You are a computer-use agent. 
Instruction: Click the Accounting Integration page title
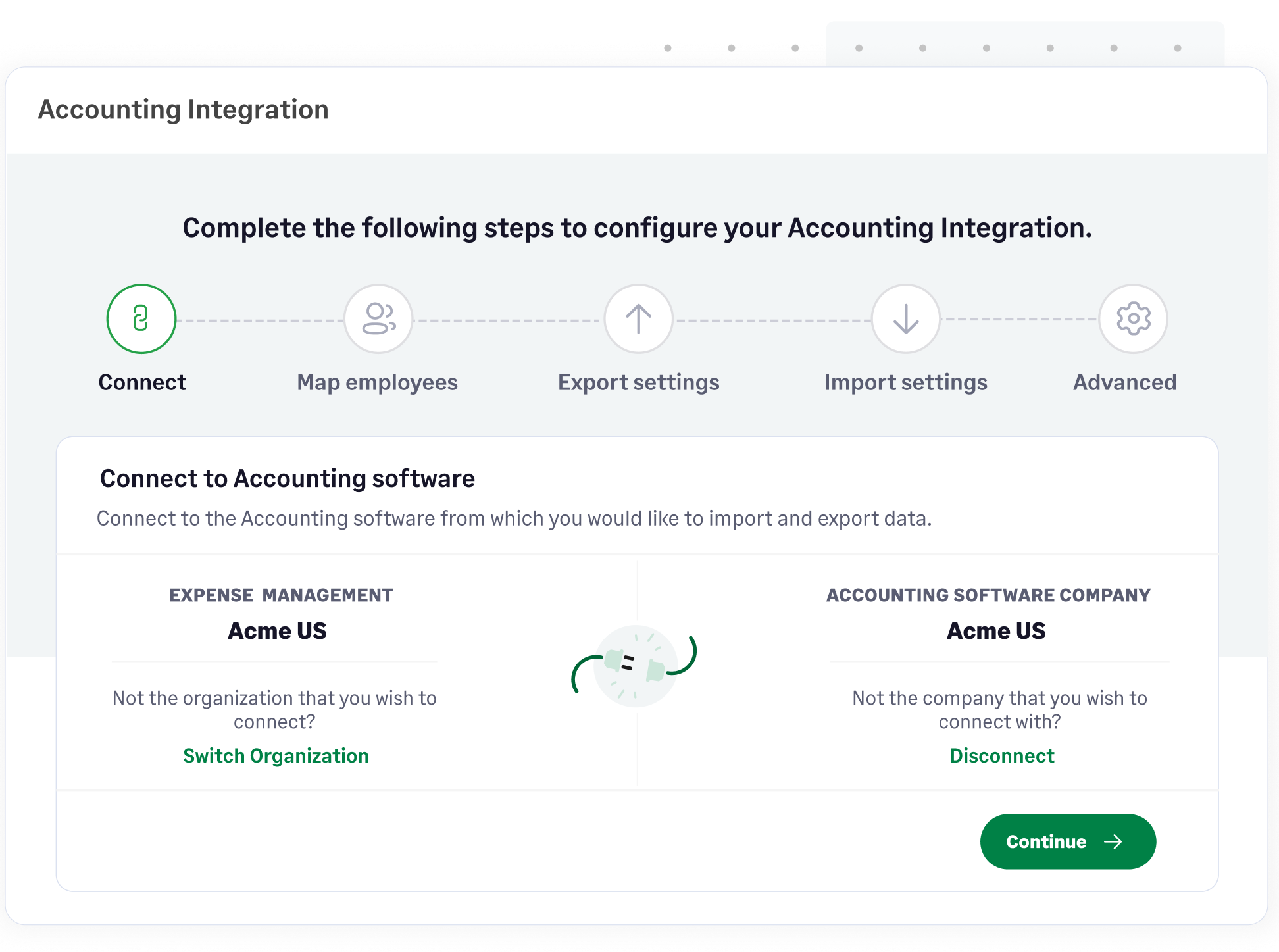pos(183,110)
